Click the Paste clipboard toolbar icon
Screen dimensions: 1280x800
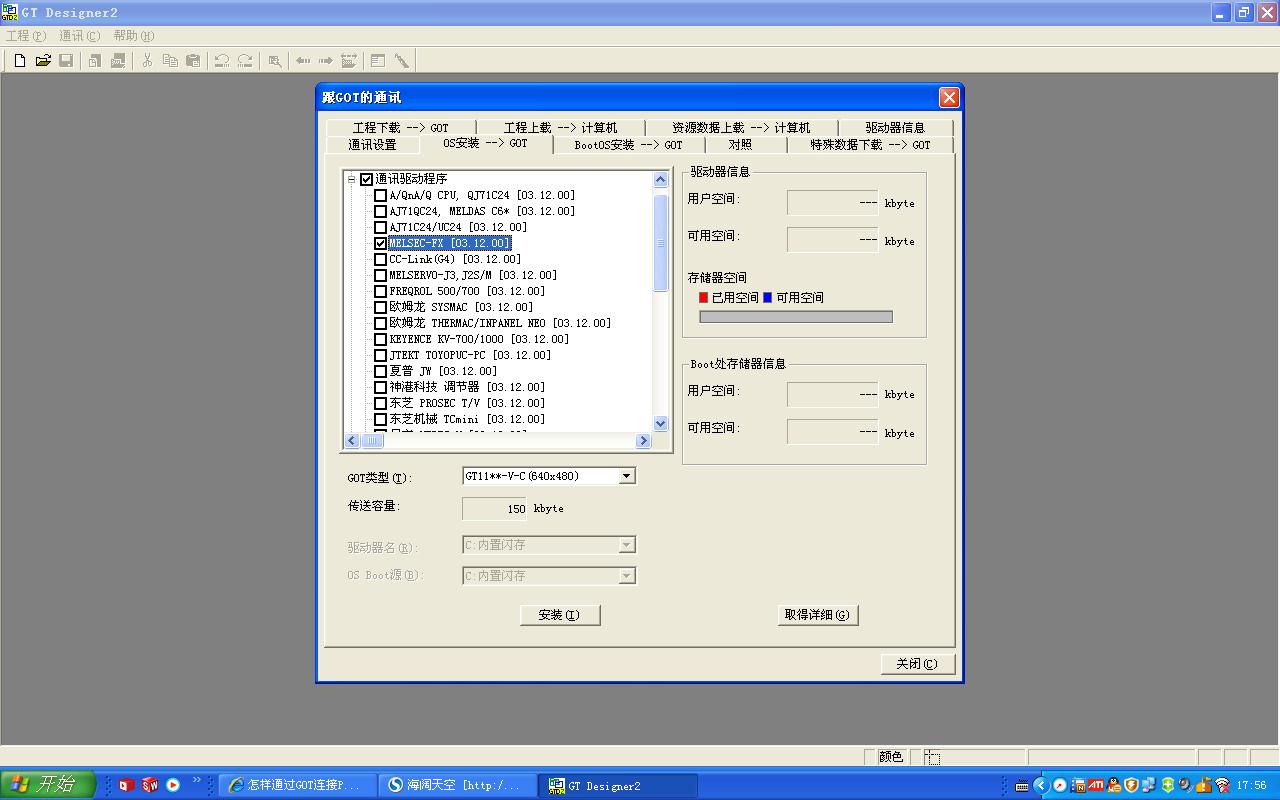pos(194,61)
